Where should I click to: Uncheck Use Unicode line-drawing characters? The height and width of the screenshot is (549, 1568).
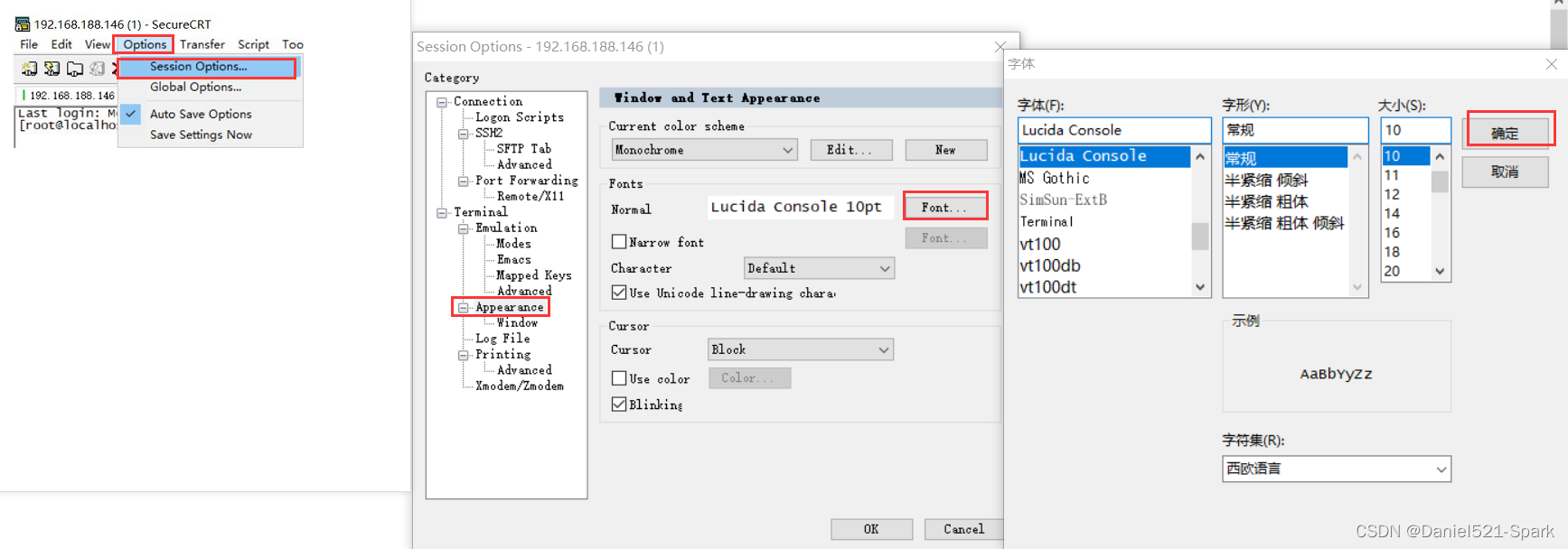(619, 293)
